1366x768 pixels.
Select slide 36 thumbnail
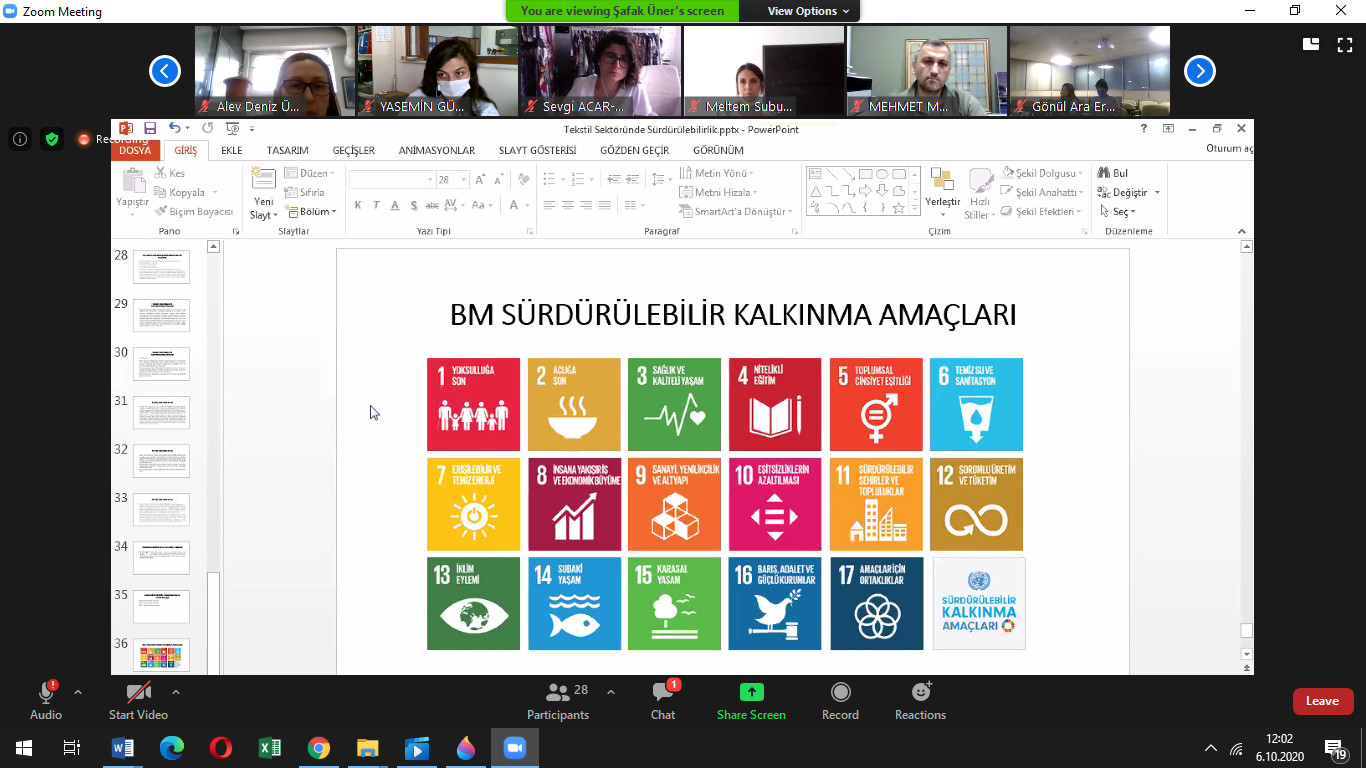click(x=161, y=655)
